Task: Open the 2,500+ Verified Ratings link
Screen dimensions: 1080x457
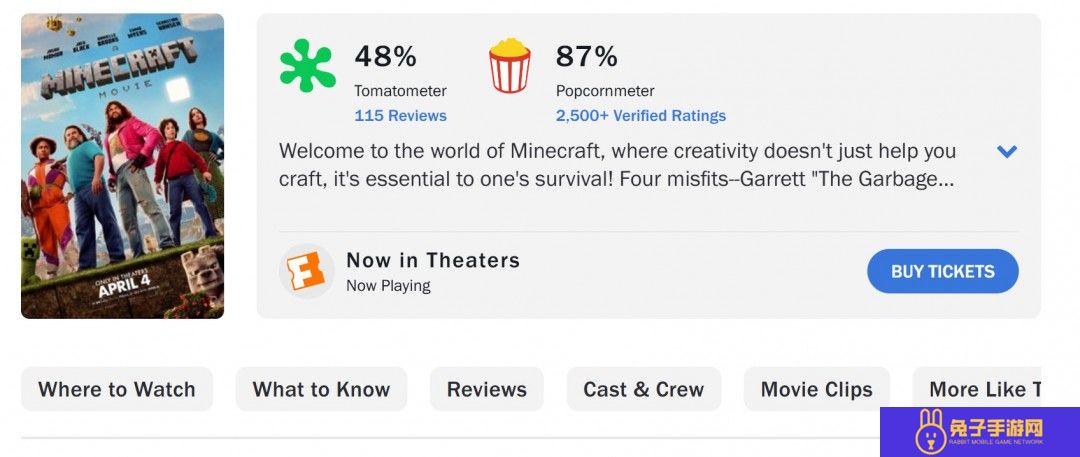Action: coord(641,116)
